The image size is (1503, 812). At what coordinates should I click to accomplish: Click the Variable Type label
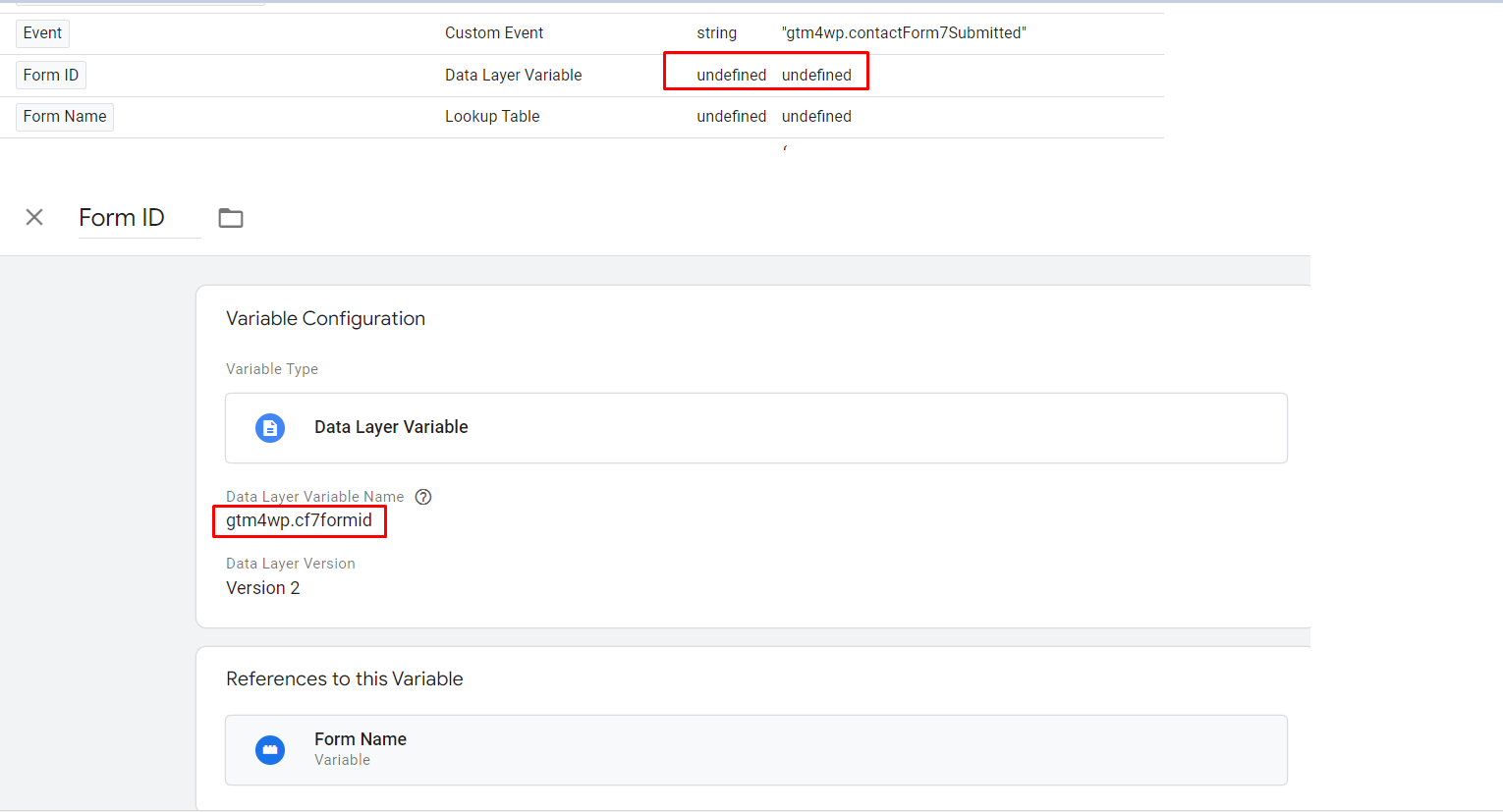272,369
